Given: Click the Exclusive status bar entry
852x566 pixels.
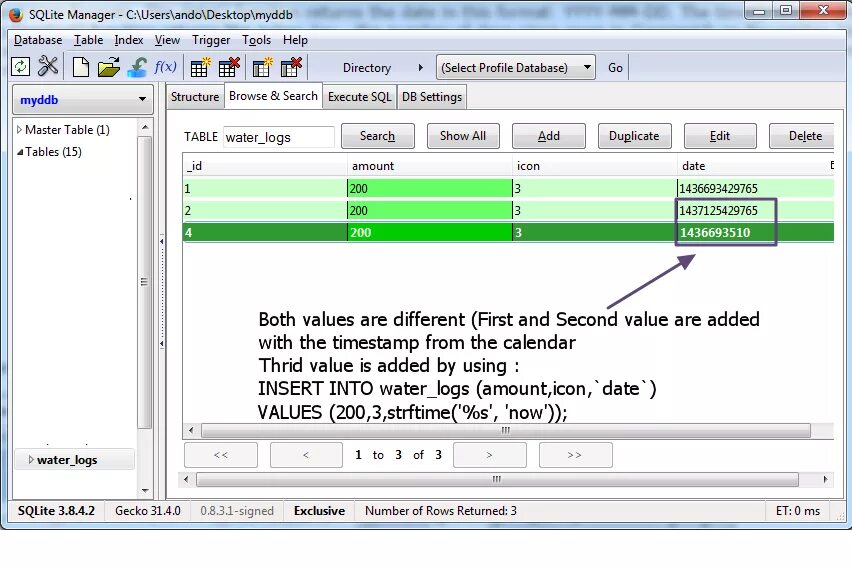Looking at the screenshot, I should tap(320, 511).
